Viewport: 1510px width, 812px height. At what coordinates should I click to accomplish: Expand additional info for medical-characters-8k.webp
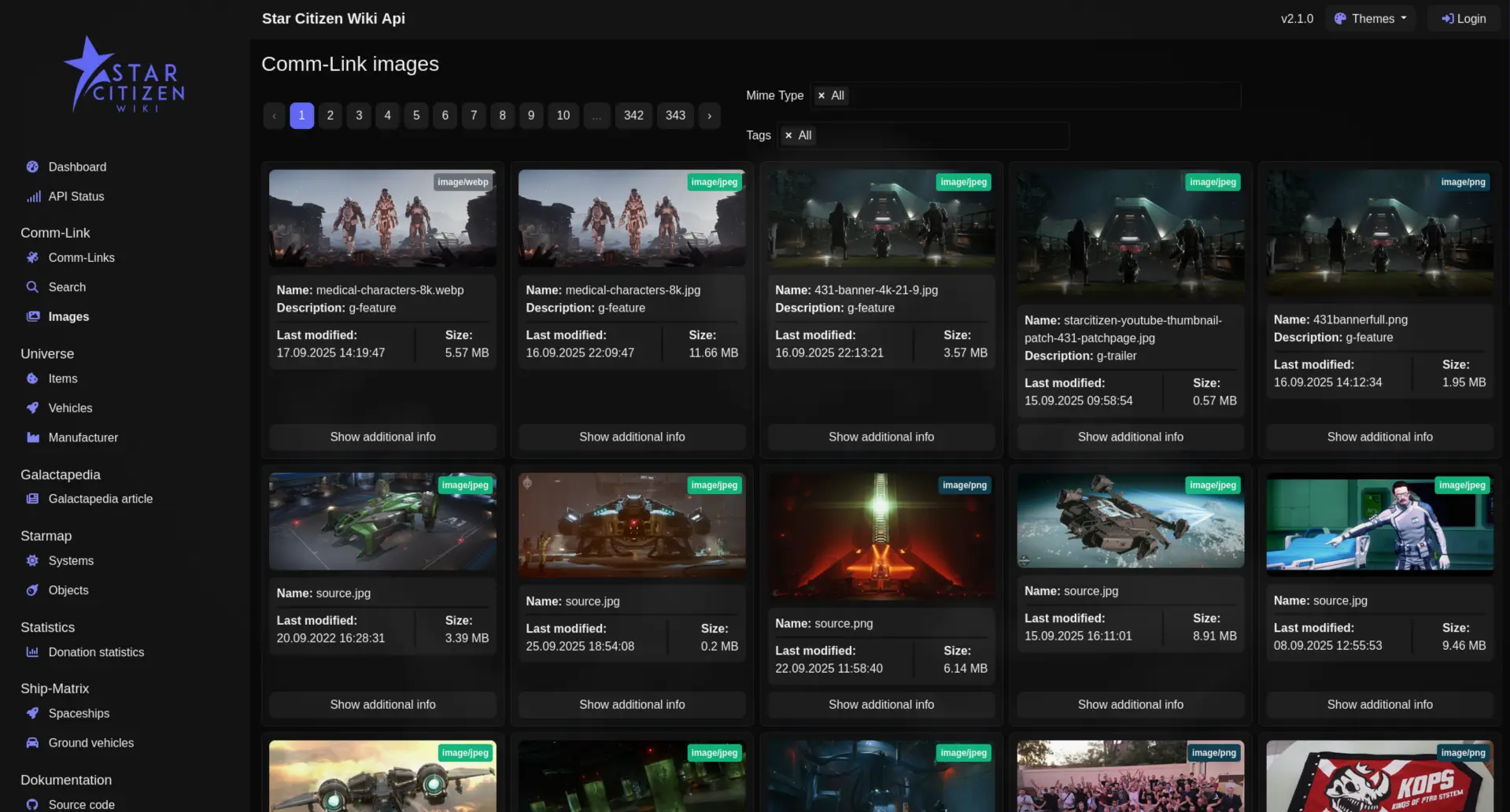coord(382,437)
